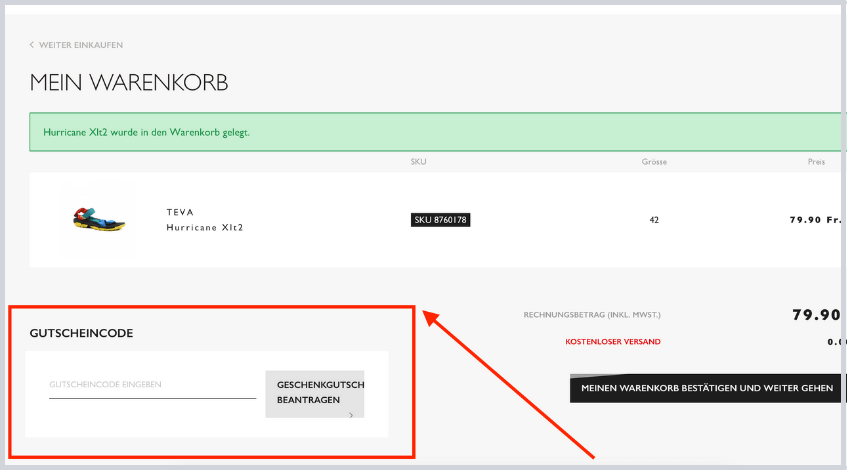
Task: Click the Mein Warenkorb page heading
Action: point(129,83)
